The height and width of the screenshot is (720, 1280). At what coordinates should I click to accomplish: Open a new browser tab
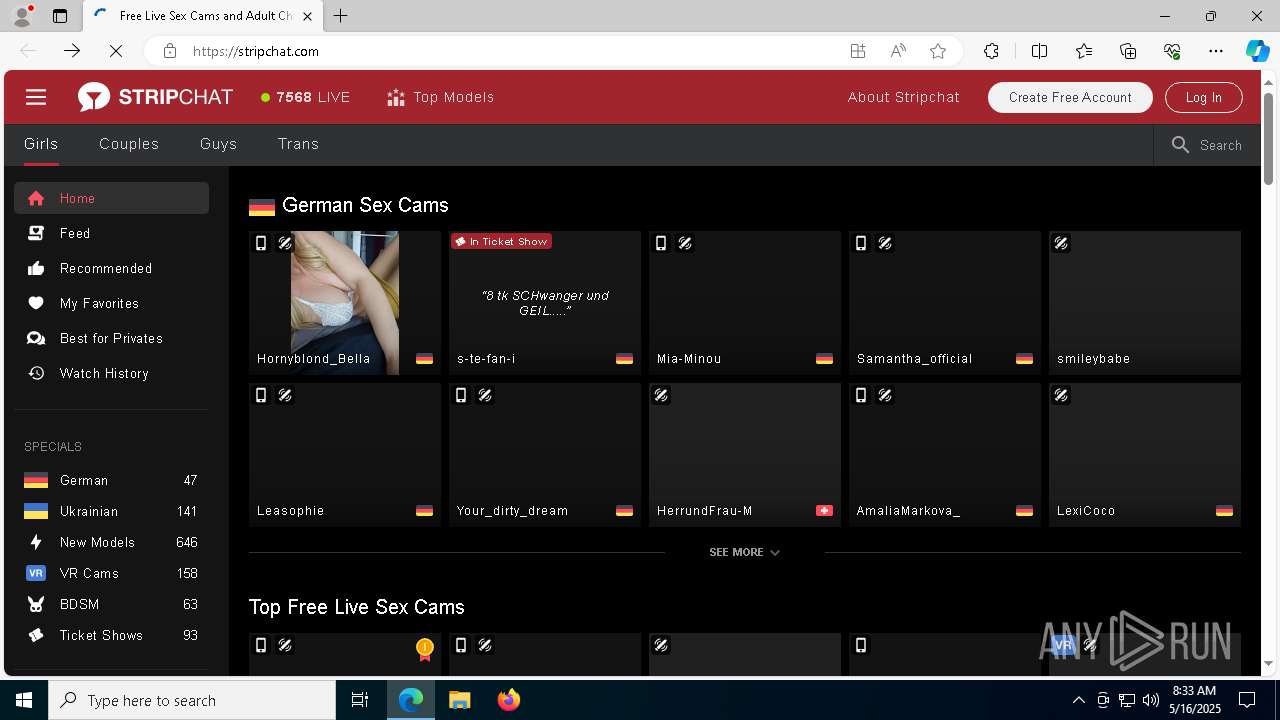(x=341, y=16)
